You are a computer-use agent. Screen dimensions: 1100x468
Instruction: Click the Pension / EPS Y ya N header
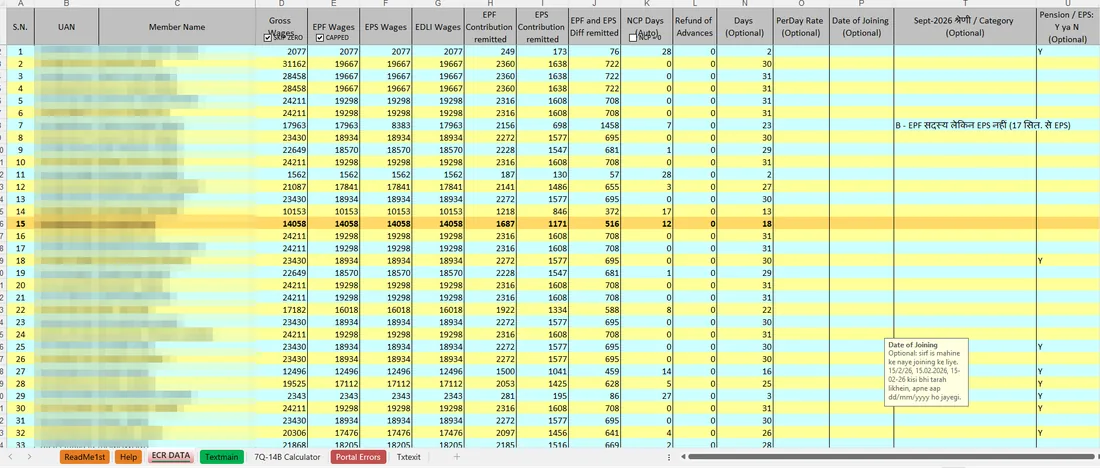[1068, 27]
